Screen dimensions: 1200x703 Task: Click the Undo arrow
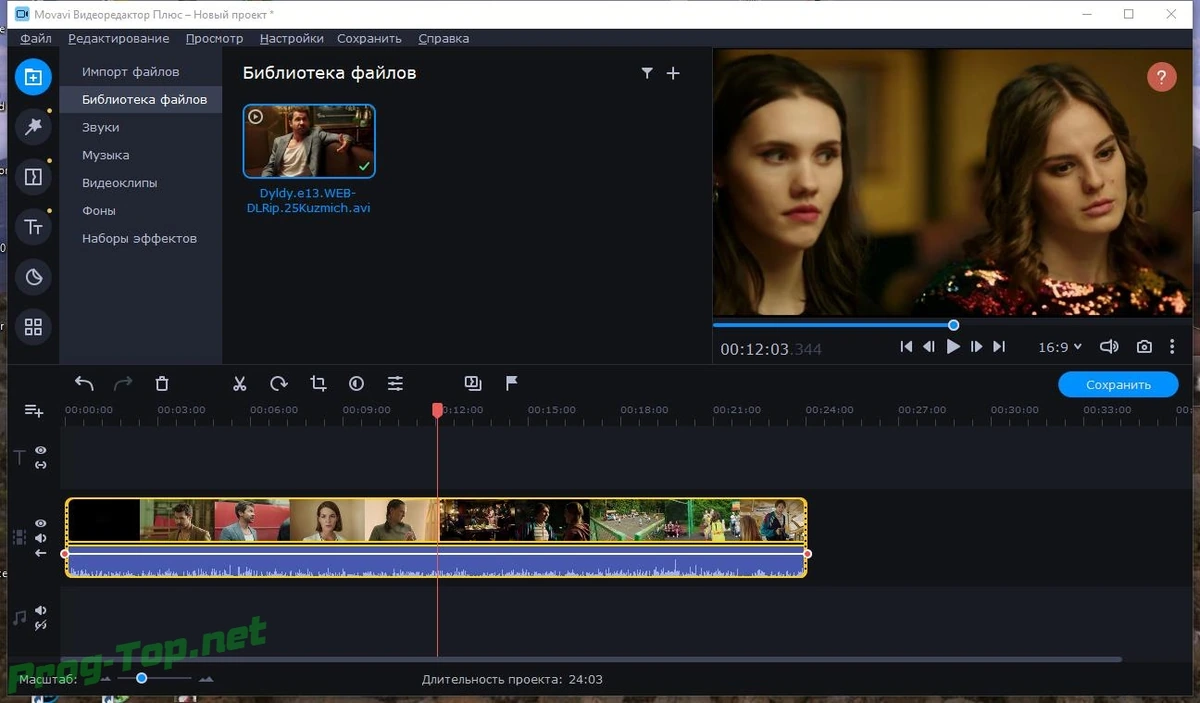pos(84,383)
